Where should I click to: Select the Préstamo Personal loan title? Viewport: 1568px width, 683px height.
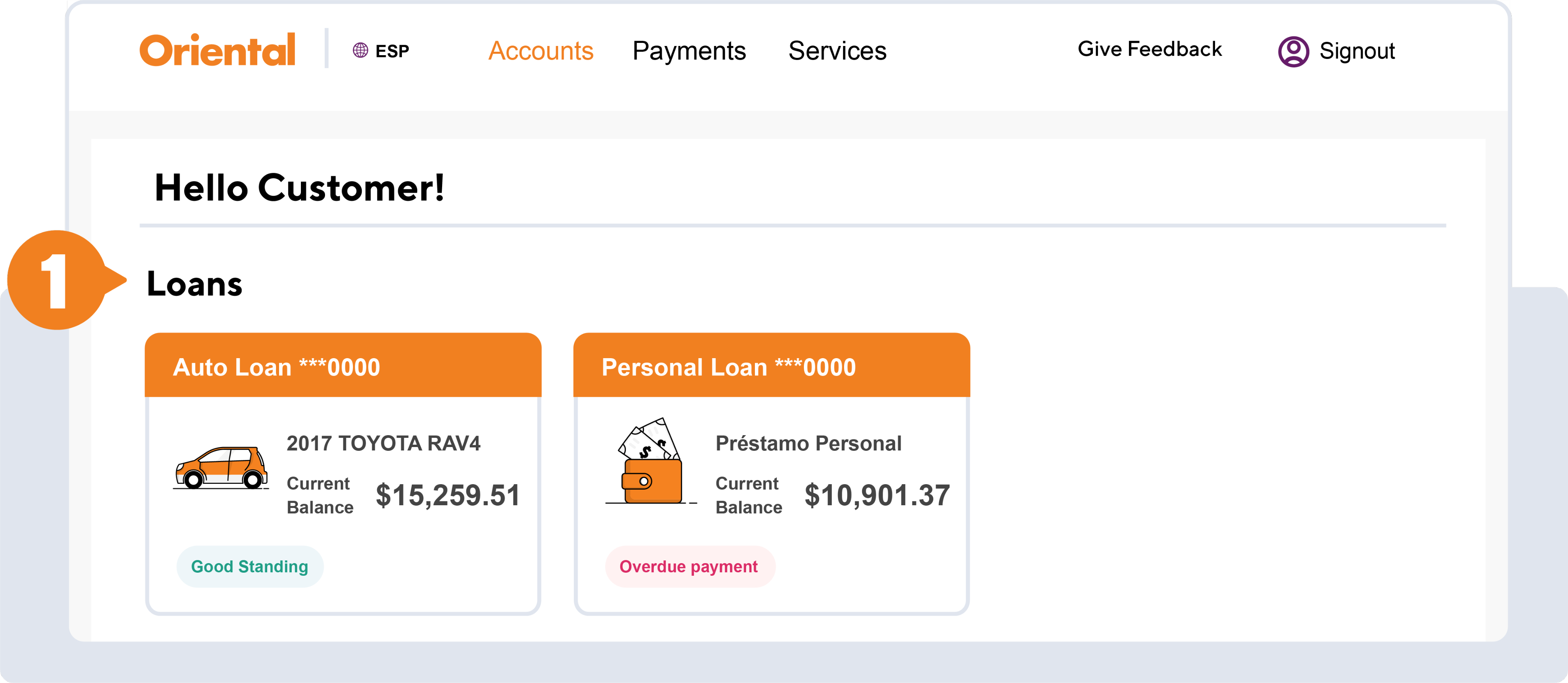pos(808,443)
